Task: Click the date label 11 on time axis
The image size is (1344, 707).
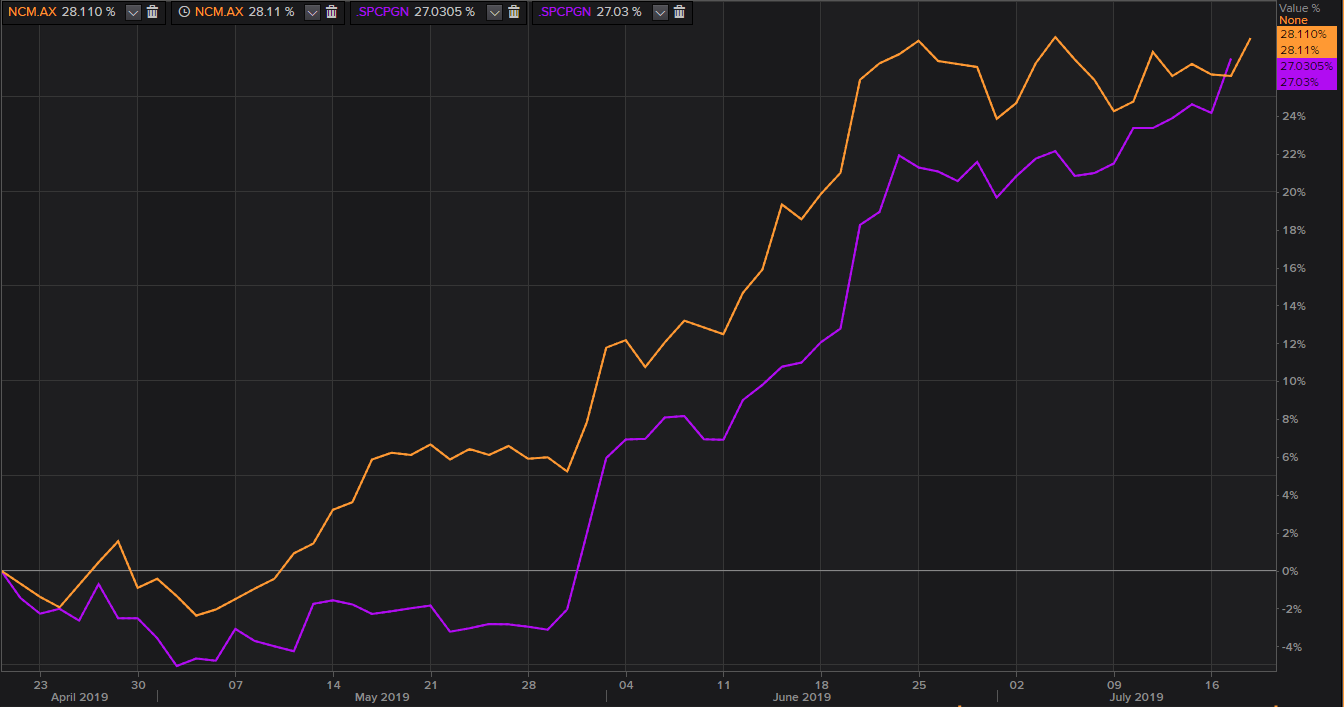Action: [x=723, y=685]
